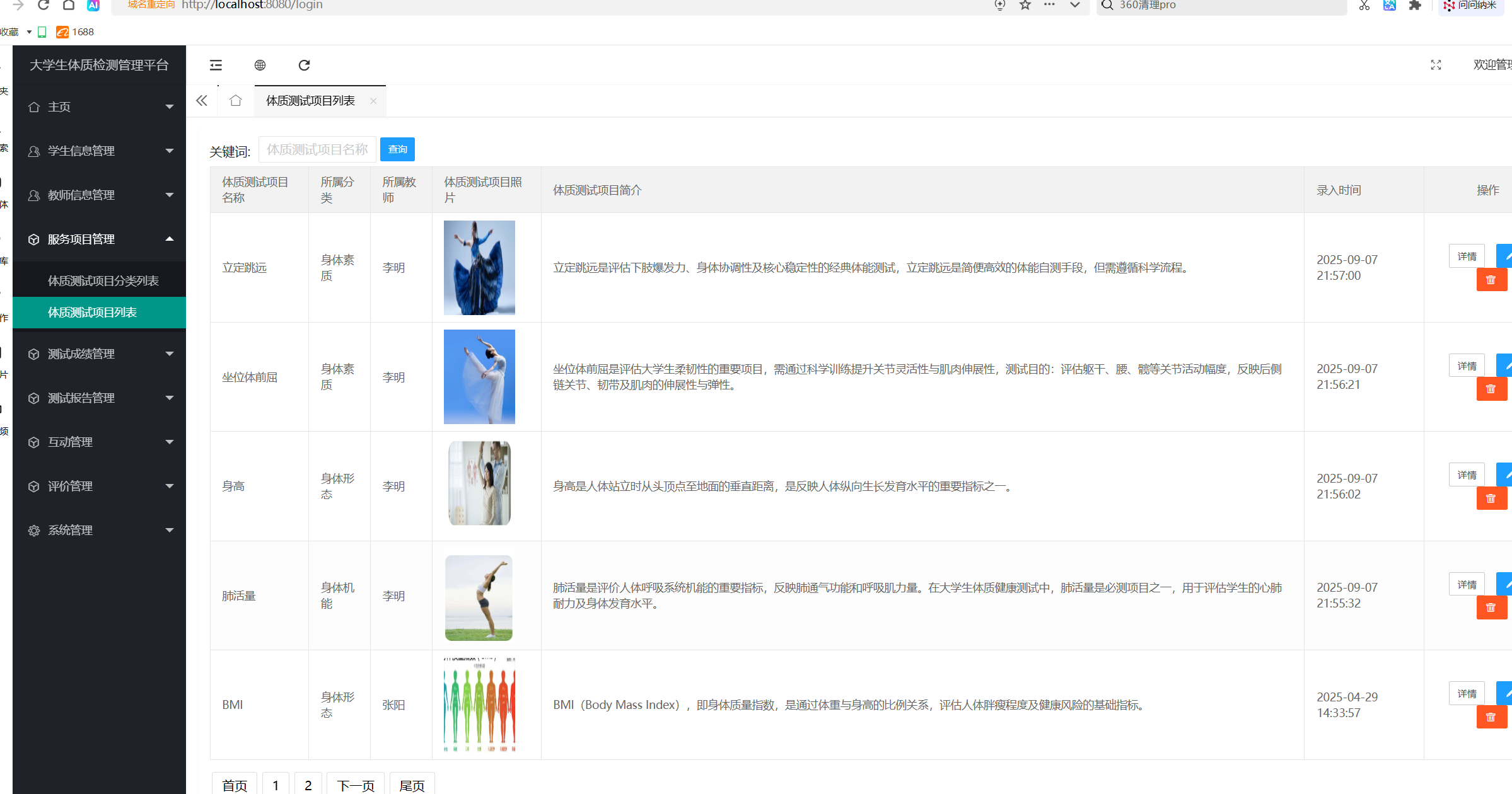
Task: Collapse the sidebar with the menu-fold icon
Action: [x=216, y=65]
